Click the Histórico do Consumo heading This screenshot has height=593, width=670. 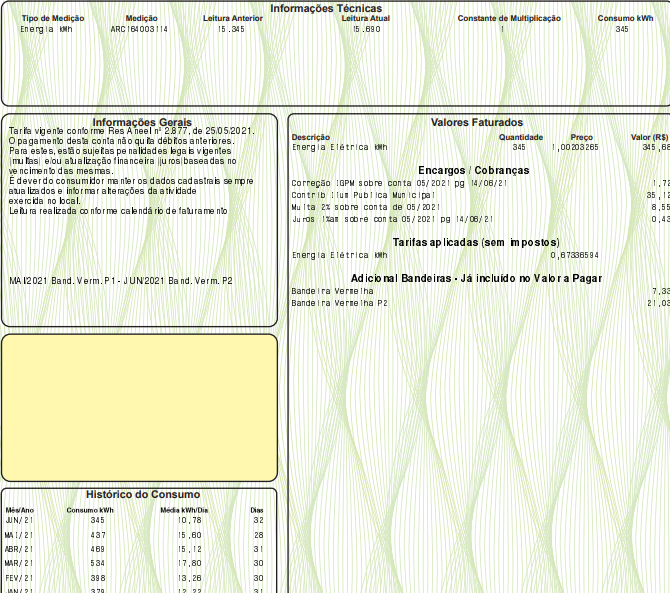[x=142, y=494]
